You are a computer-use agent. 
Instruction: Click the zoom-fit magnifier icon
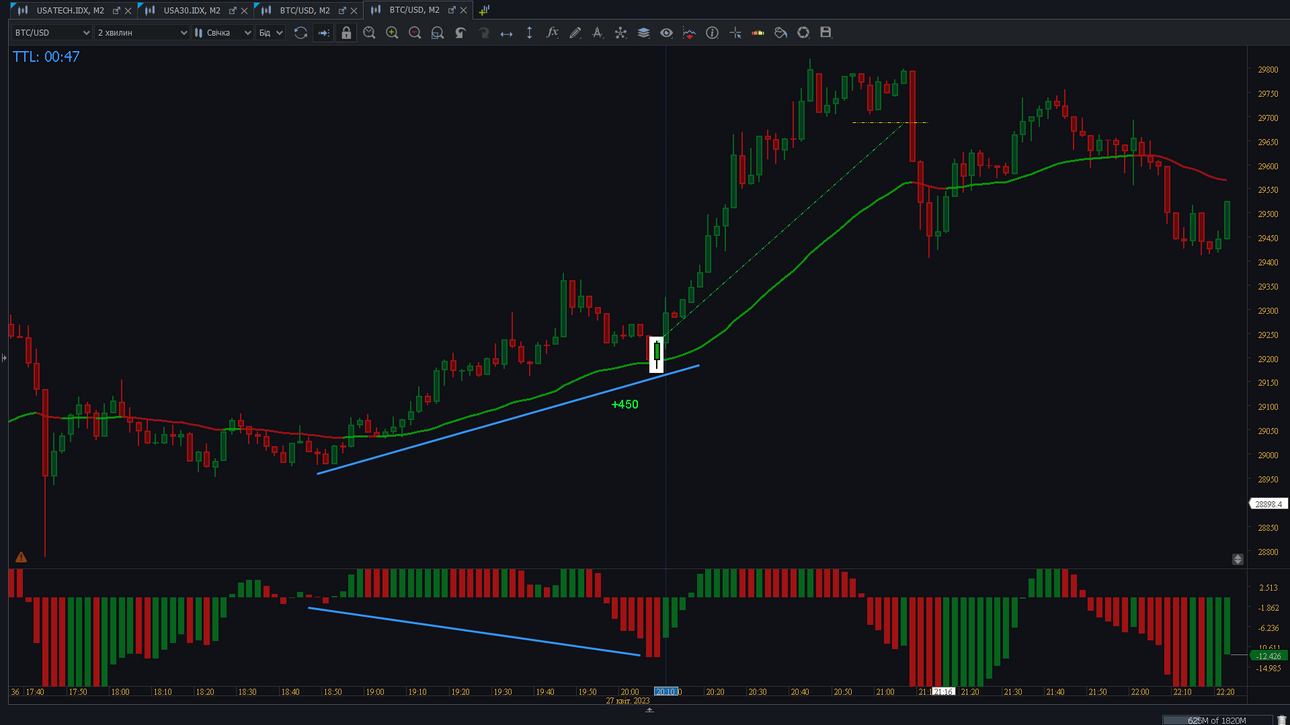(x=437, y=33)
